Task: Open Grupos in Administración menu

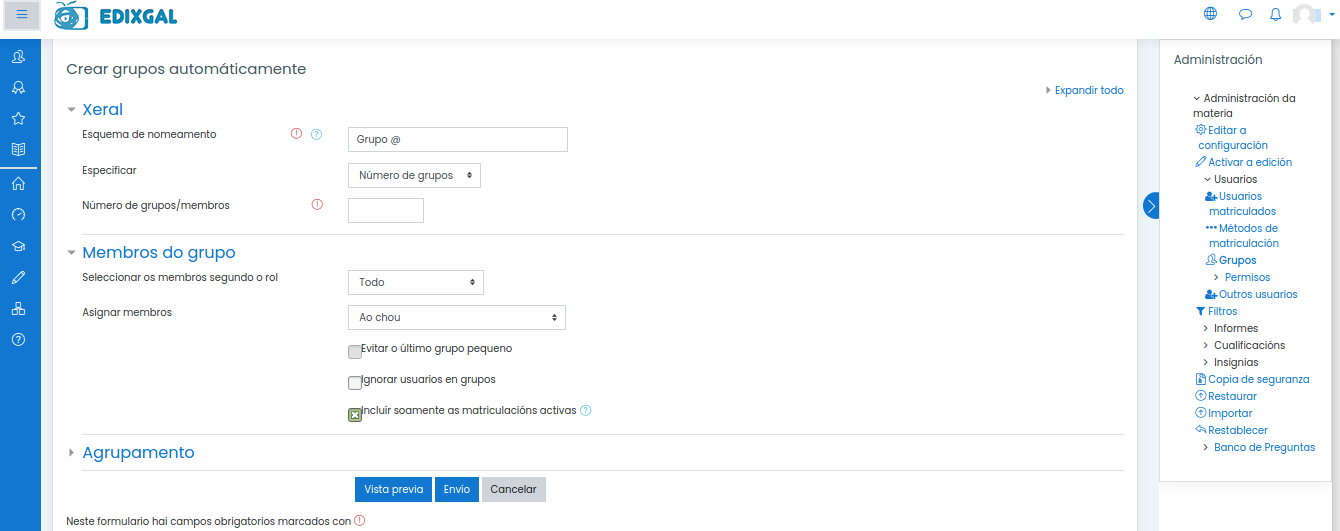Action: [1237, 260]
